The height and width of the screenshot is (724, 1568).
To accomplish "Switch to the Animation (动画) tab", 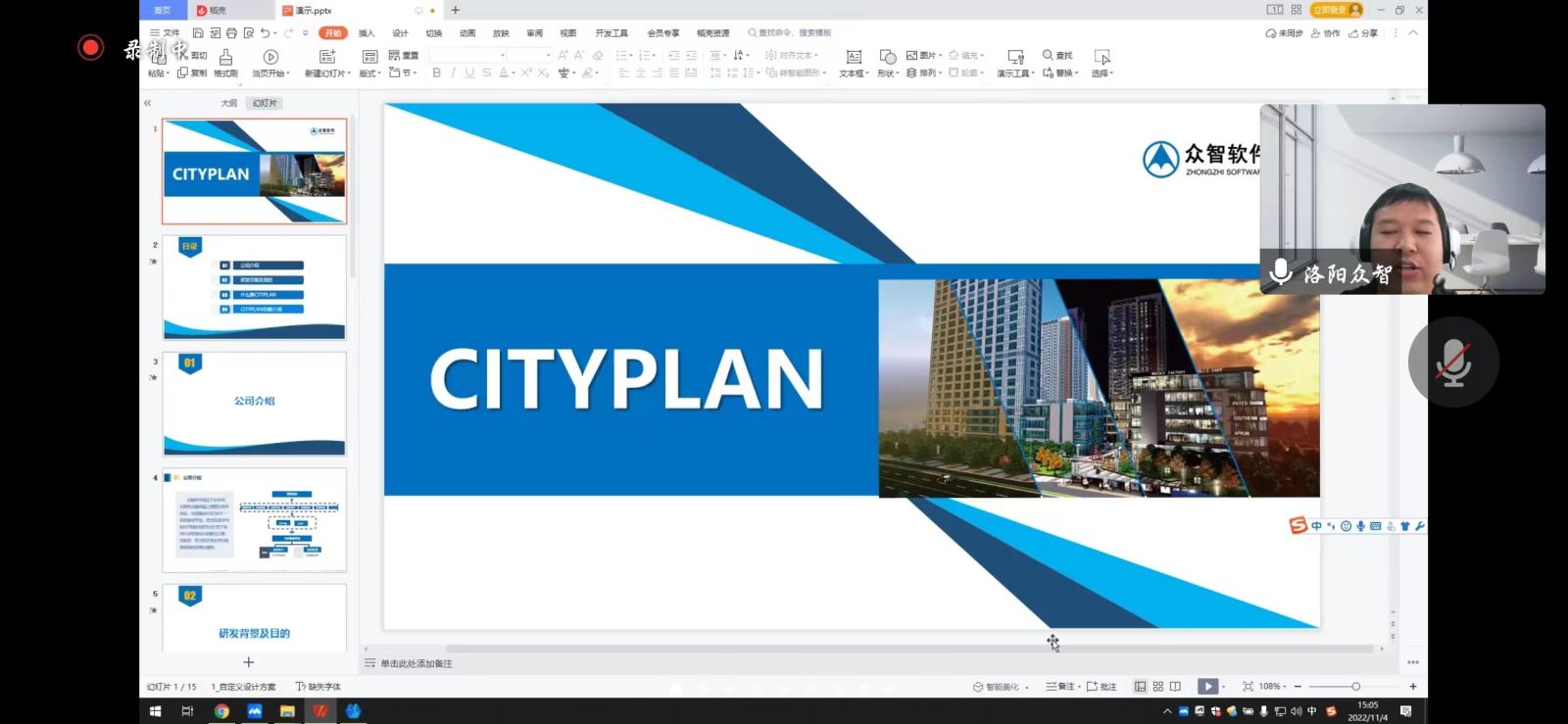I will 467,33.
